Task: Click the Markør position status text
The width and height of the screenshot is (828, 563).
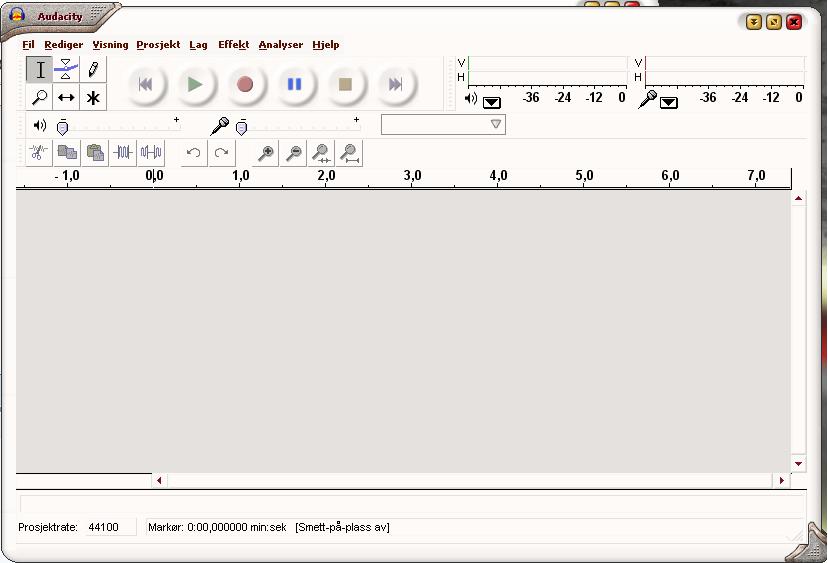Action: coord(217,527)
